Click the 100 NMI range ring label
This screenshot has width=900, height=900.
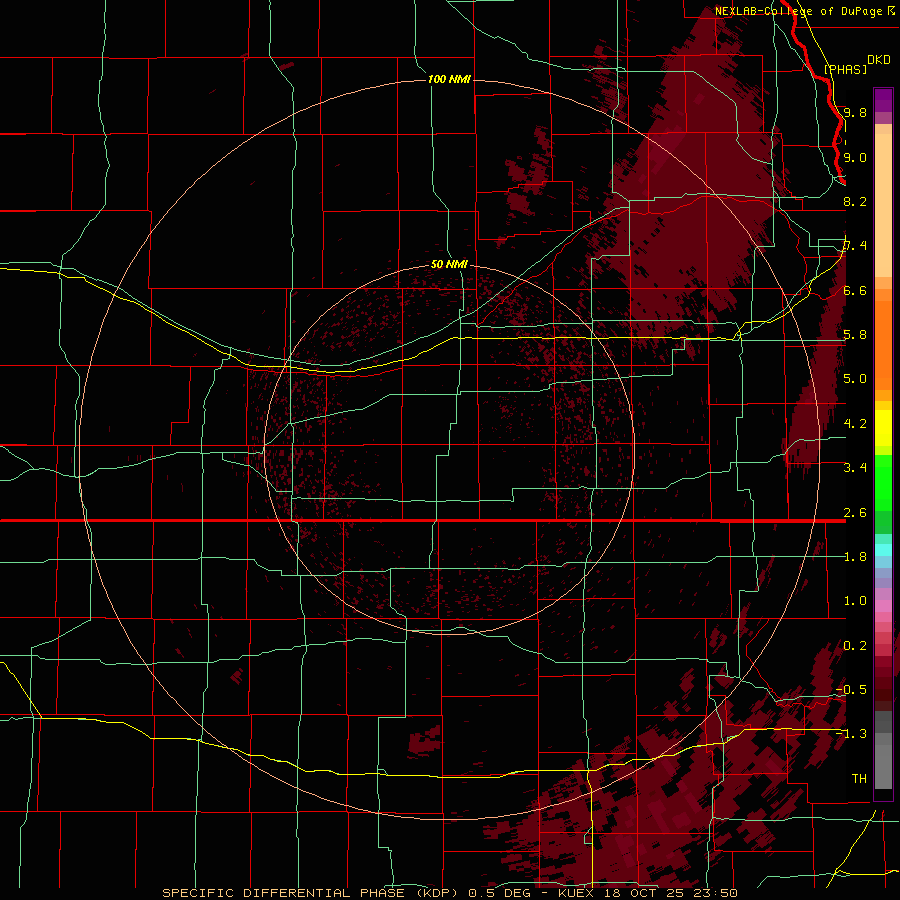tap(449, 79)
